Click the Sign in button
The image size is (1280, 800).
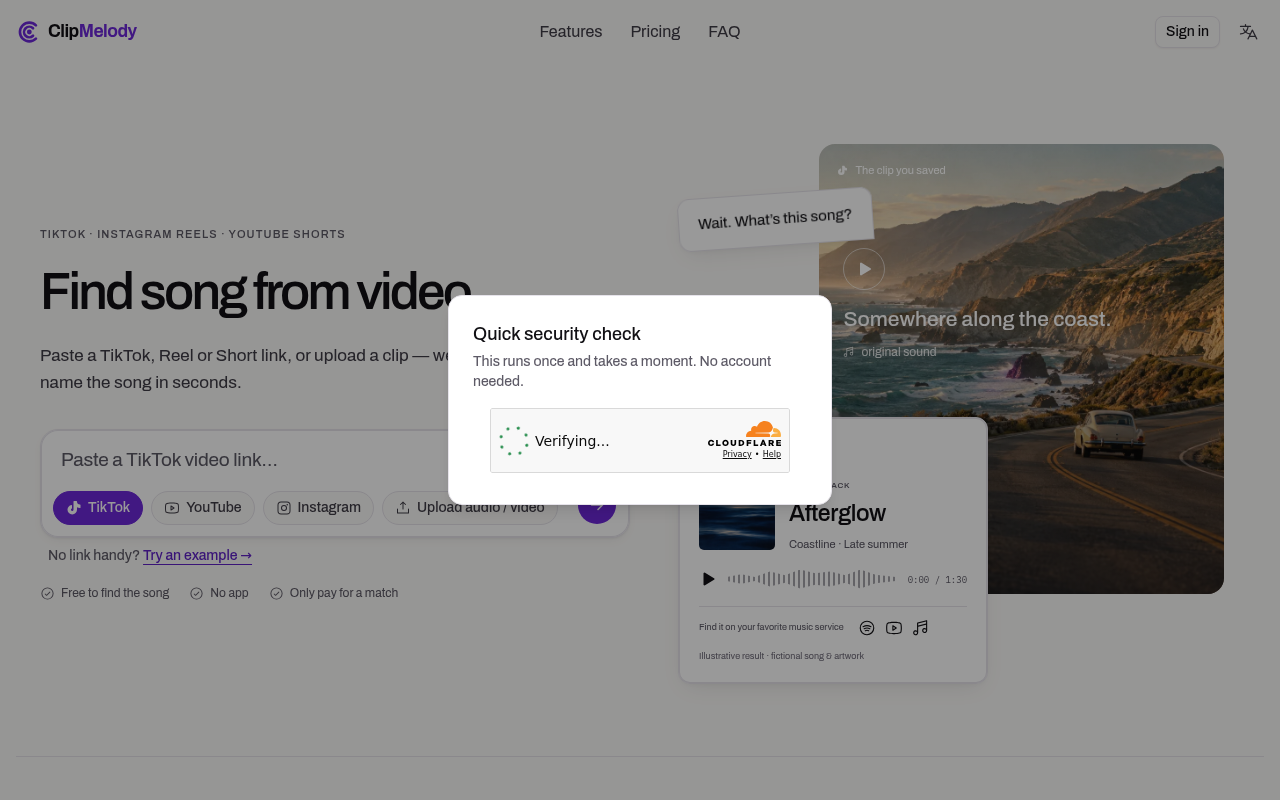click(x=1187, y=32)
